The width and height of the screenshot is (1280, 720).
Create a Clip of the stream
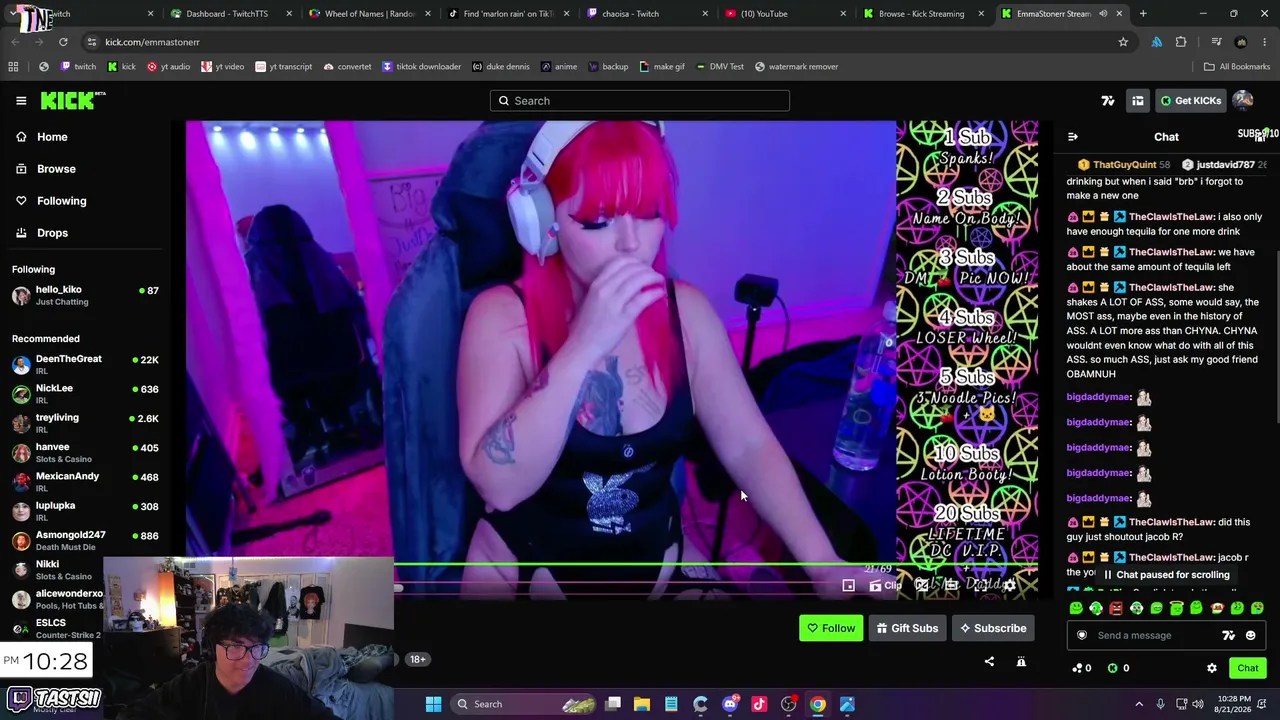pyautogui.click(x=886, y=585)
